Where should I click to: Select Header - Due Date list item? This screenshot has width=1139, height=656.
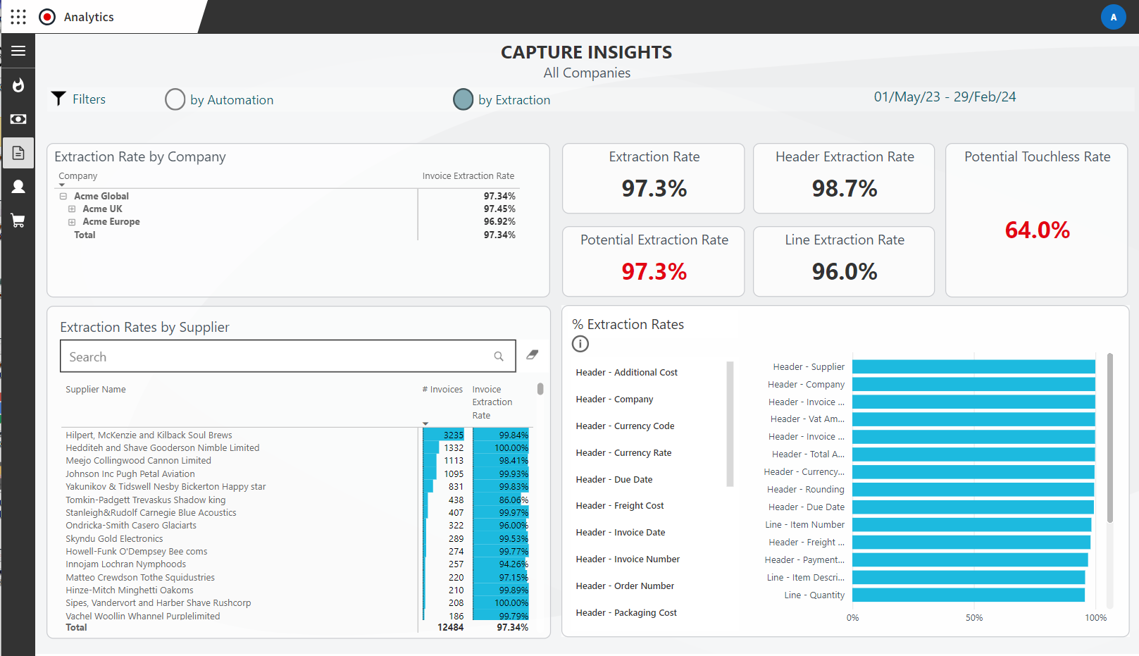pos(614,479)
